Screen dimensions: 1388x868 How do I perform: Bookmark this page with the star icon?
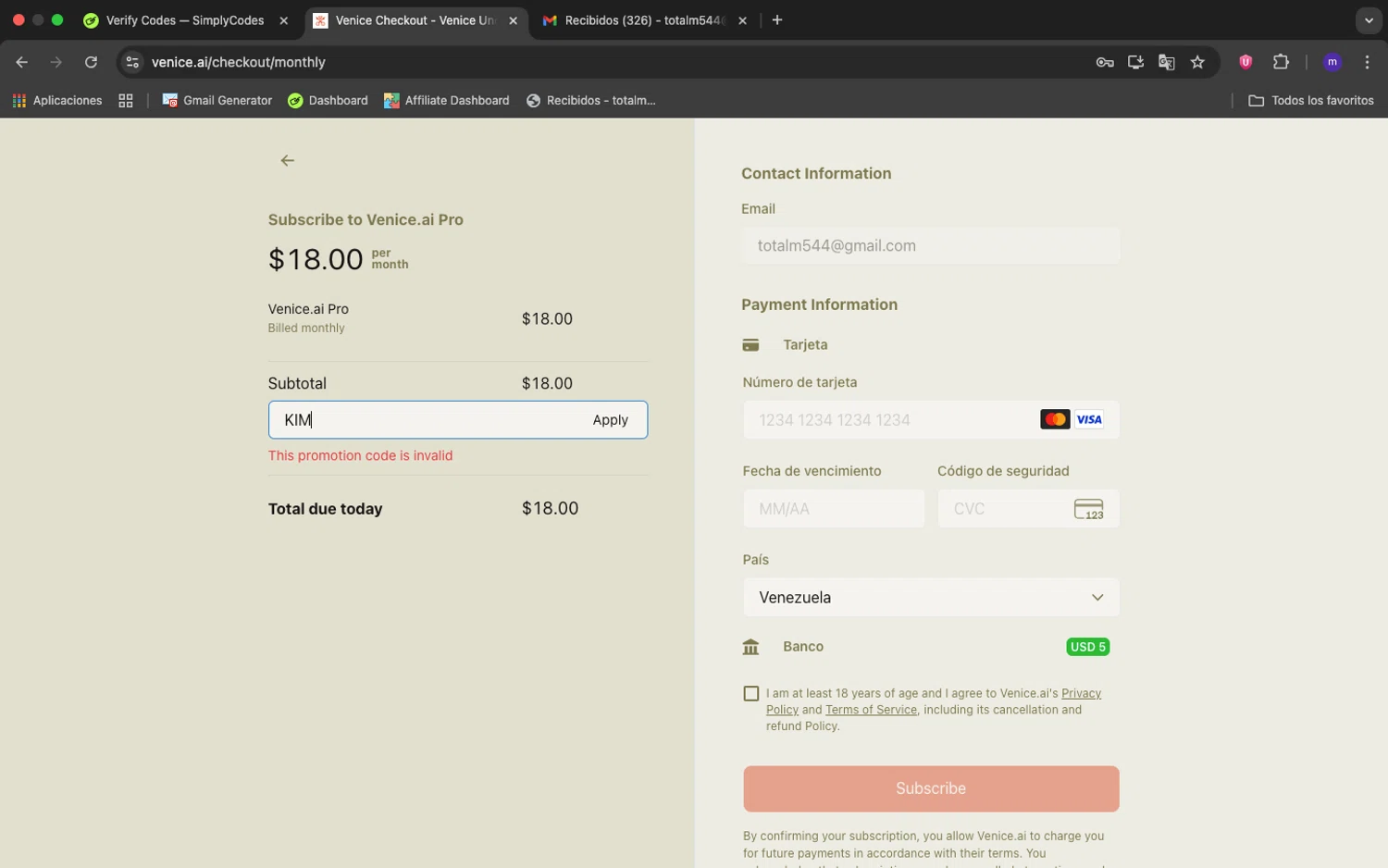1198,62
